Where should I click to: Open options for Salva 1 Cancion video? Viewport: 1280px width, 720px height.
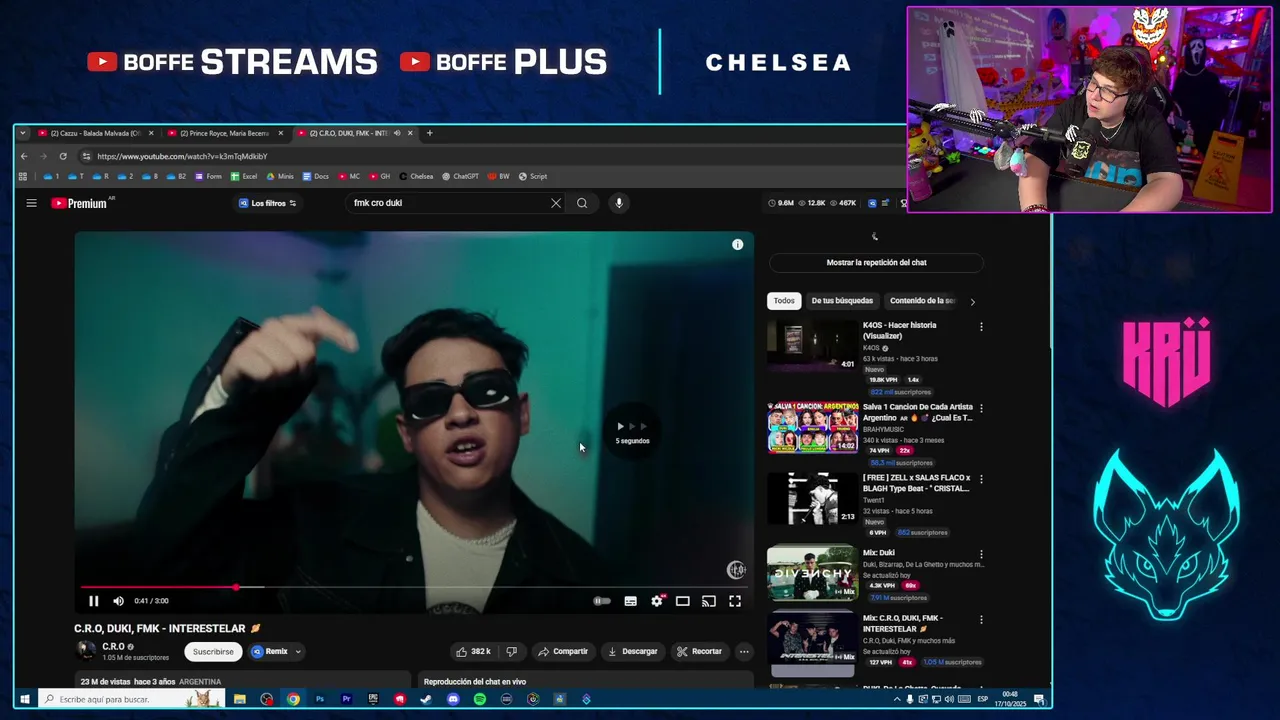click(x=981, y=408)
